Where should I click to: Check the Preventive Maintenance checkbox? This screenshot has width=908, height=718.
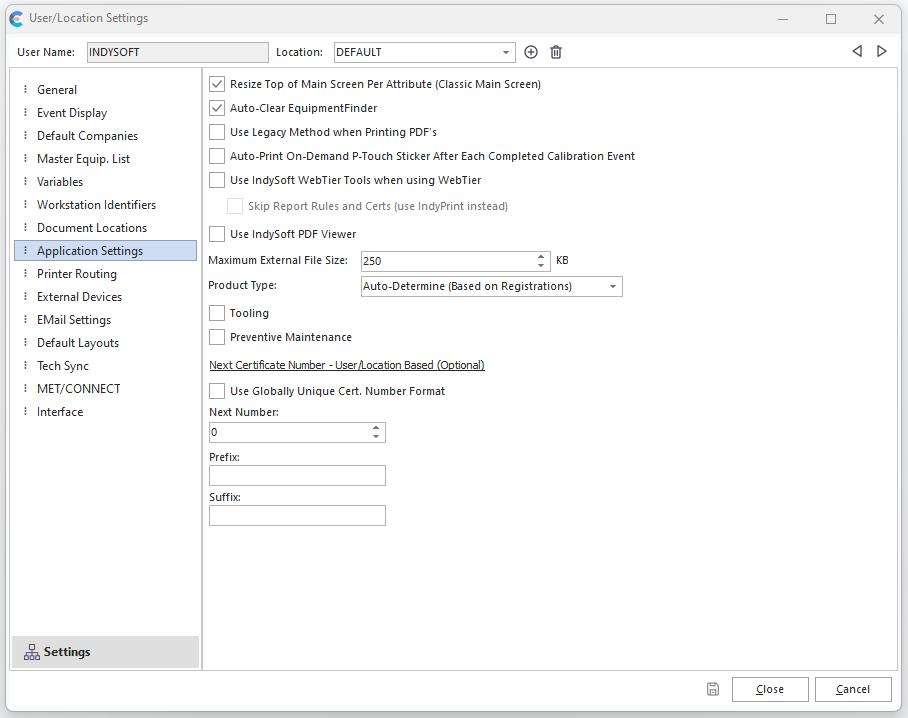(x=217, y=337)
